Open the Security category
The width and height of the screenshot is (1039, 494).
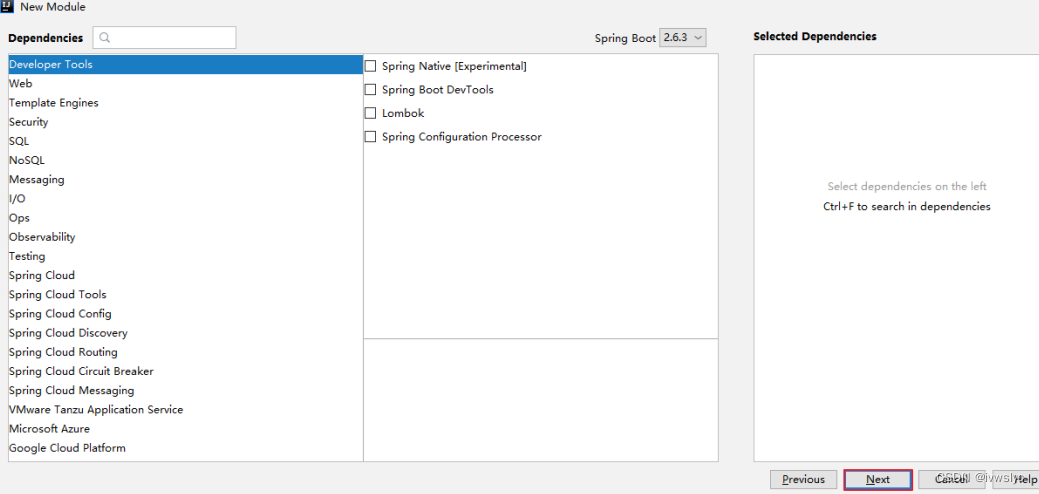click(x=186, y=123)
